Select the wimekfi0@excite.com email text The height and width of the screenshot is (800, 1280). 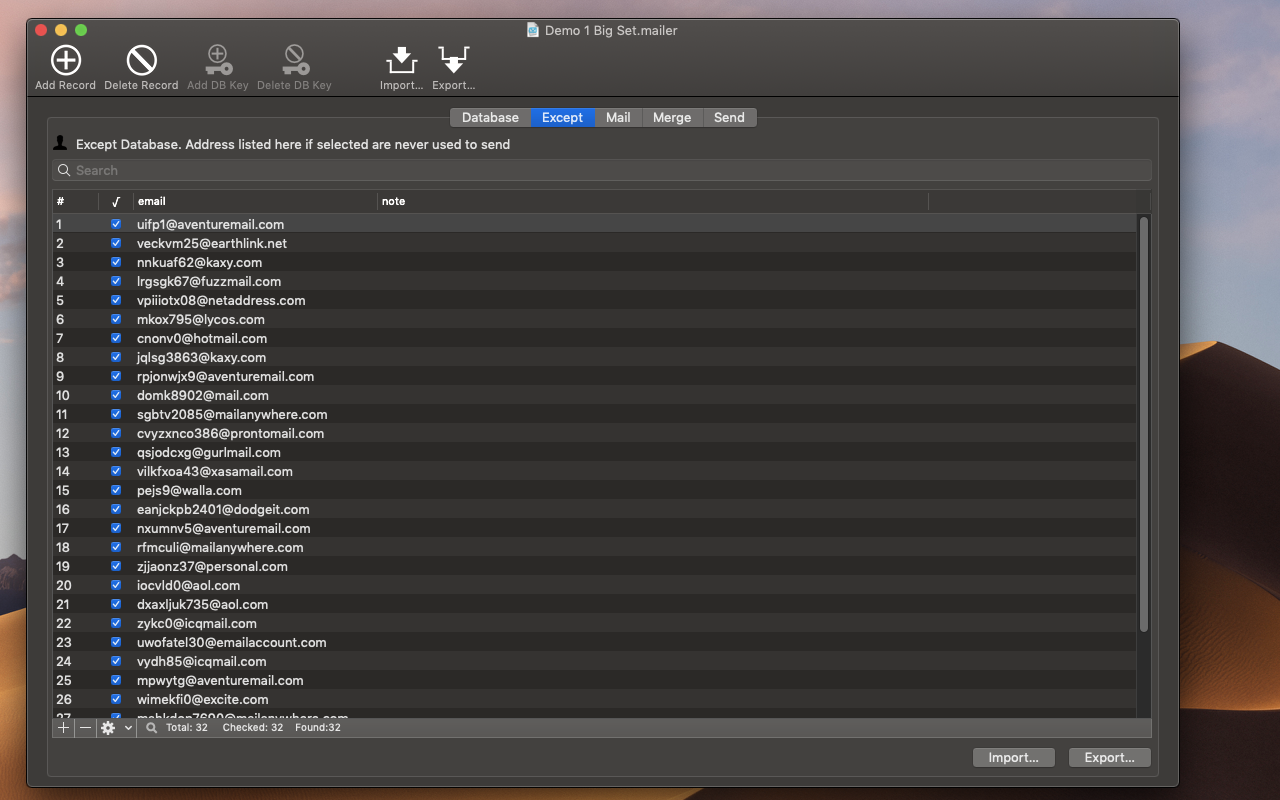pos(203,699)
